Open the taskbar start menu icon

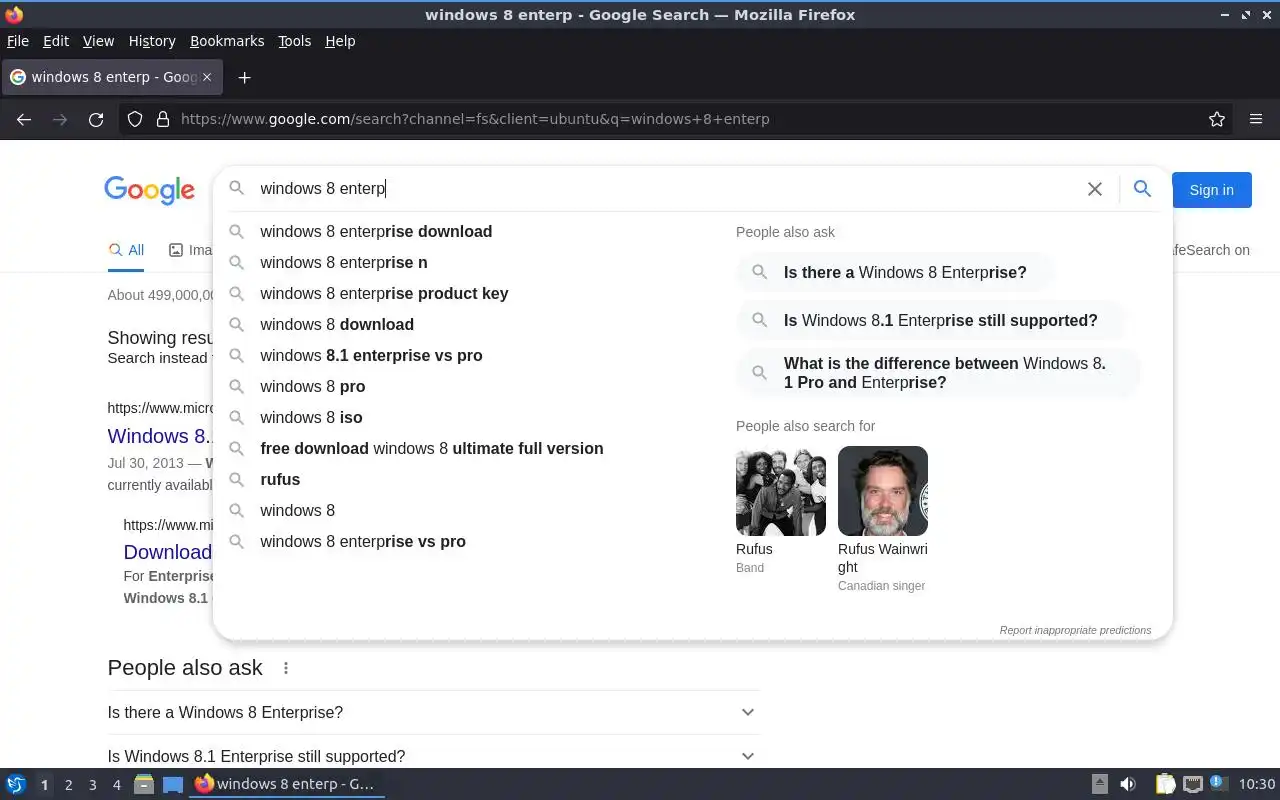click(16, 784)
